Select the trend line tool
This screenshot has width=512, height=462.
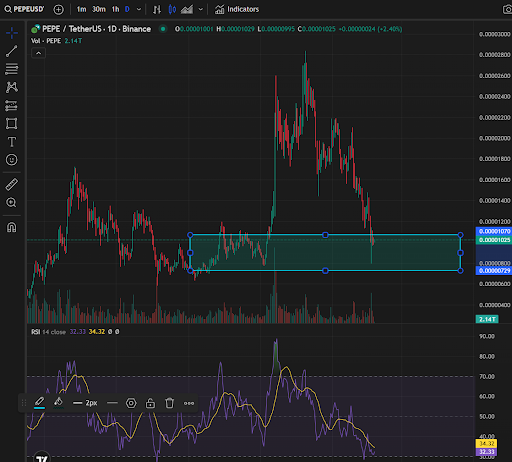(x=12, y=51)
